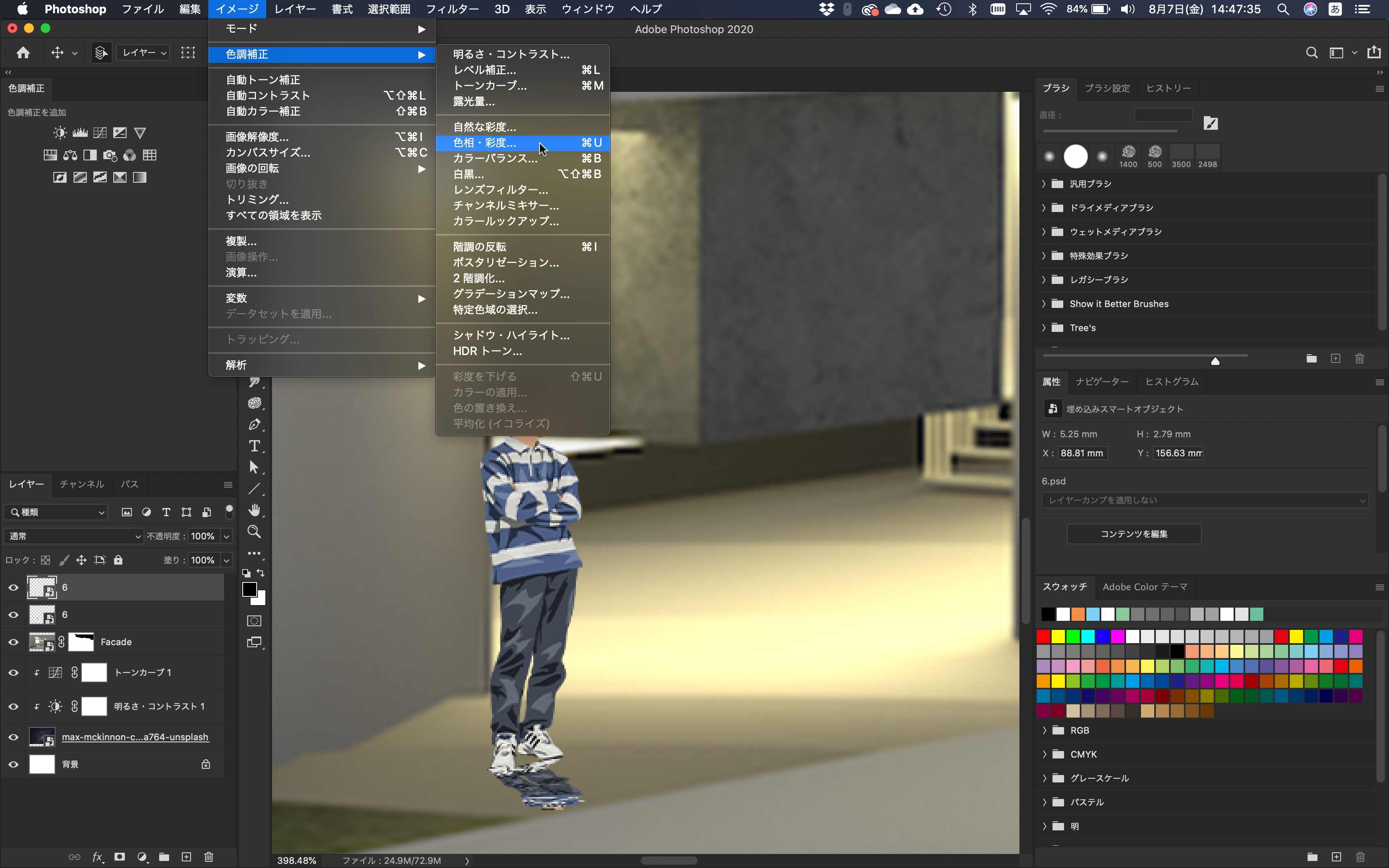Toggle Quick Mask mode icon in toolbar

254,620
